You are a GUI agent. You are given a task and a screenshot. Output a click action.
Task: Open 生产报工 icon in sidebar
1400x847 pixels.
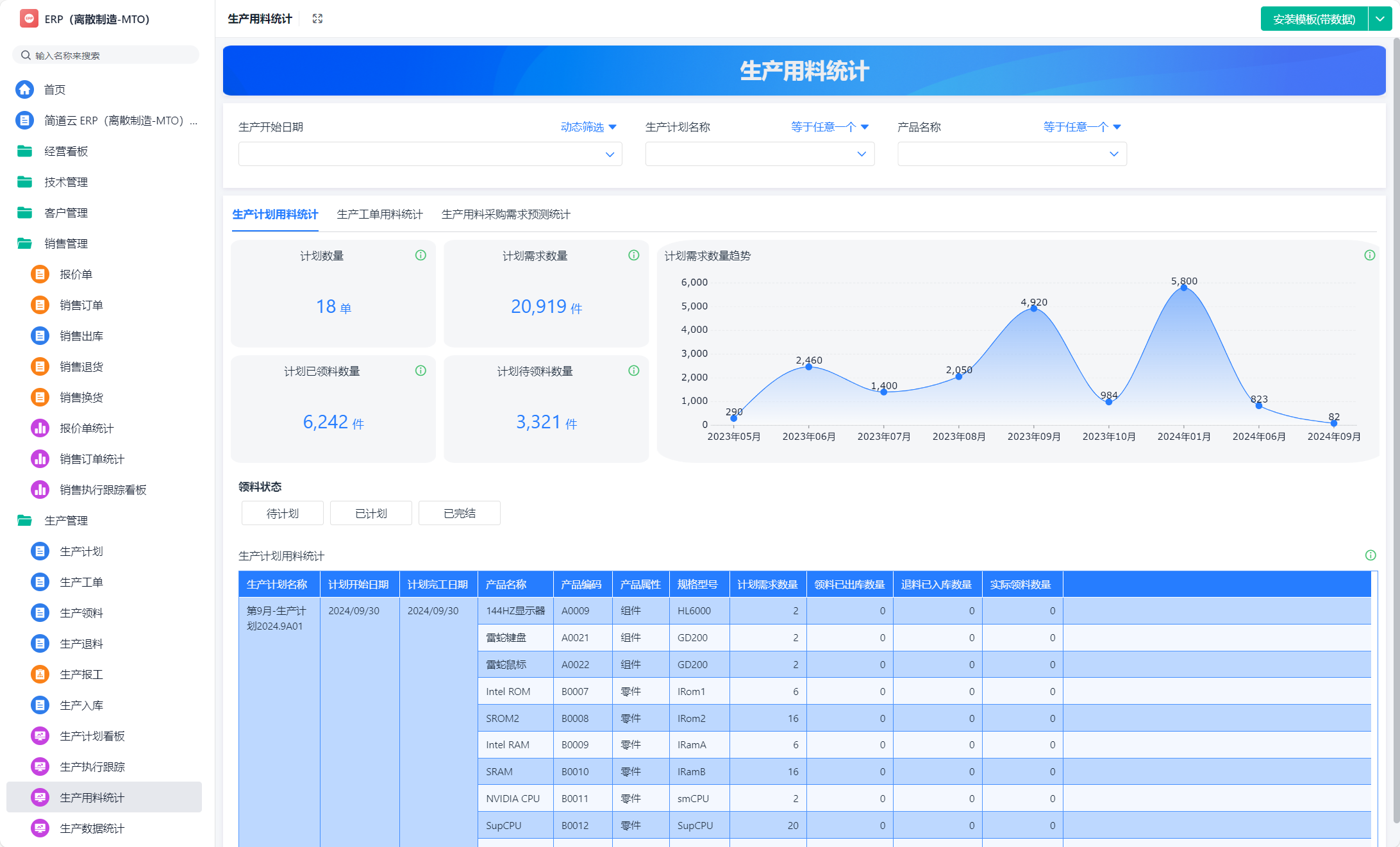(x=40, y=674)
